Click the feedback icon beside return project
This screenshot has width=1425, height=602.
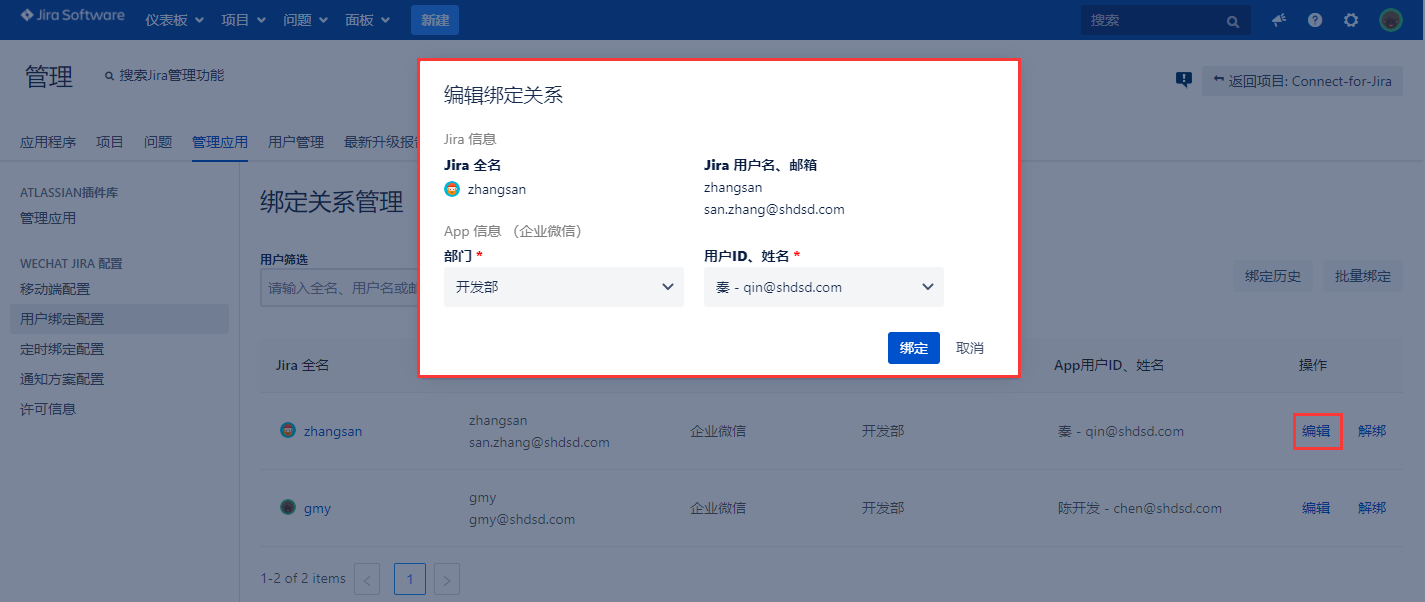[x=1183, y=80]
